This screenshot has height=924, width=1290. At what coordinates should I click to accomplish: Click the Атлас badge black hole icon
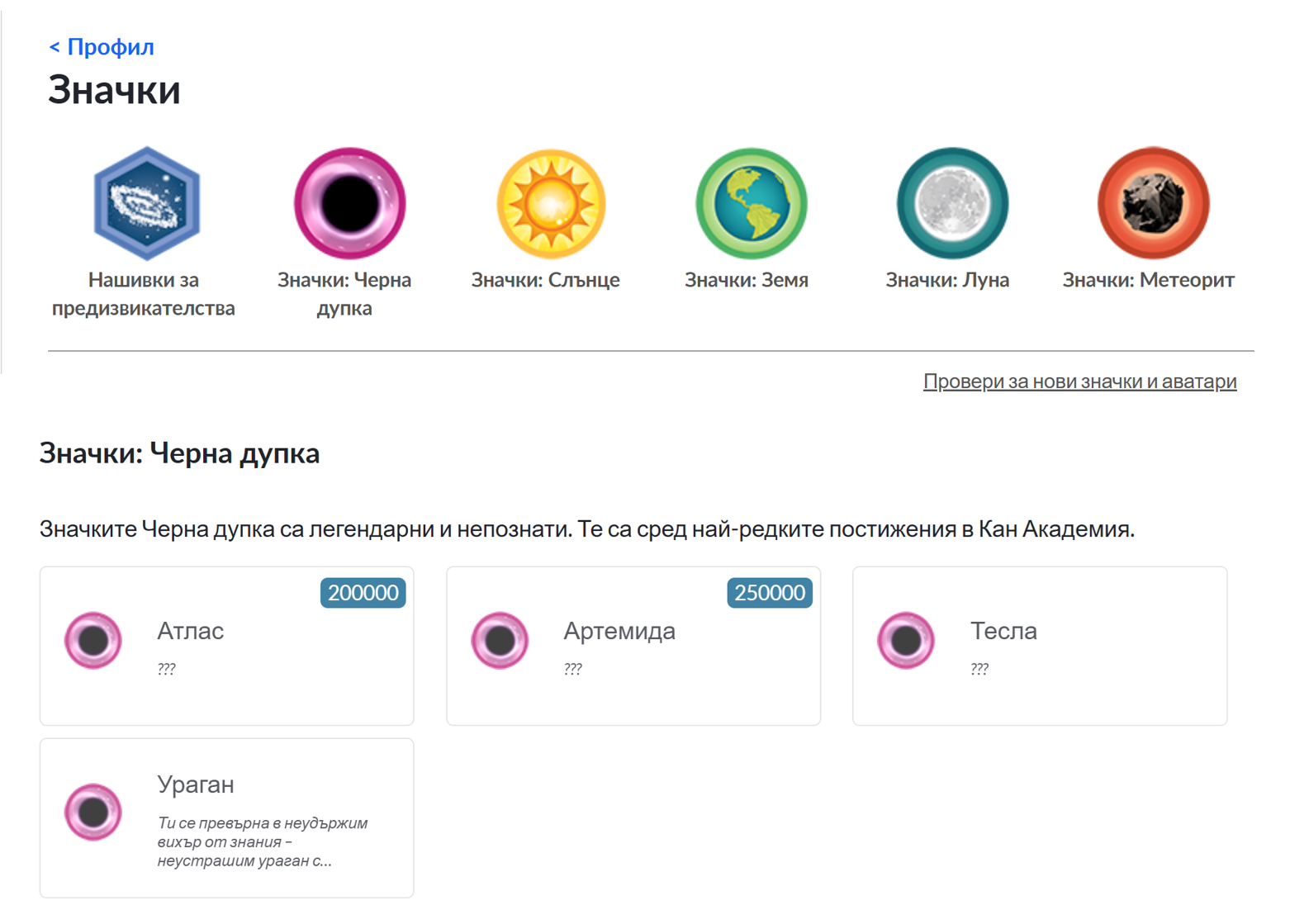pyautogui.click(x=93, y=640)
